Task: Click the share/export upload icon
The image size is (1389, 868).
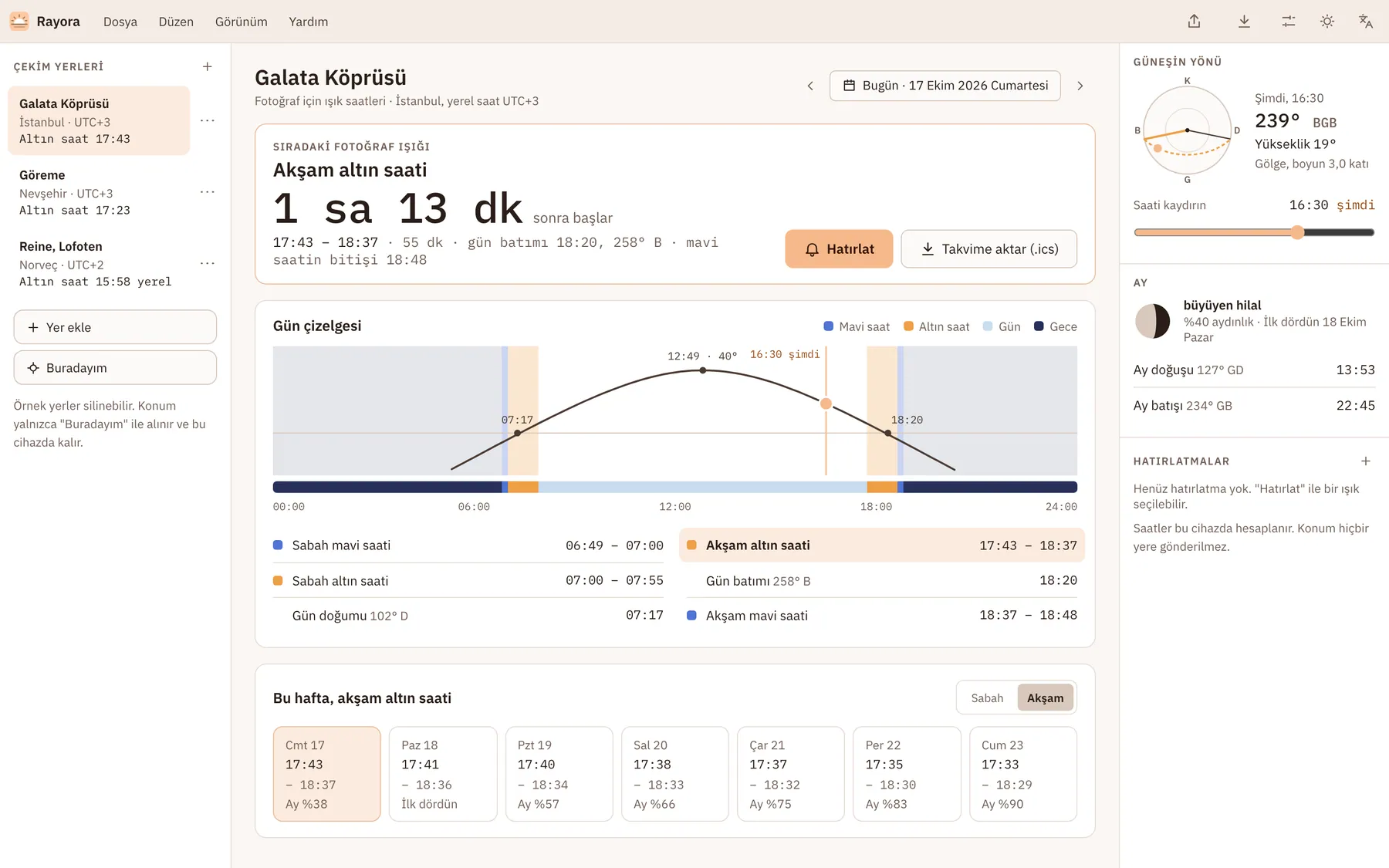Action: (x=1194, y=21)
